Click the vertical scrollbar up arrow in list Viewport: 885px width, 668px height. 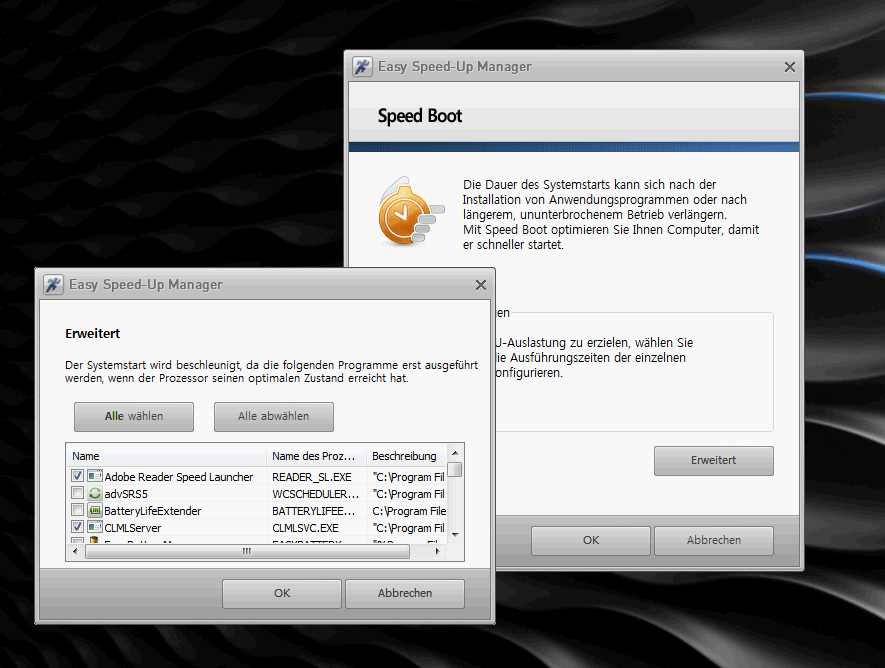(455, 453)
